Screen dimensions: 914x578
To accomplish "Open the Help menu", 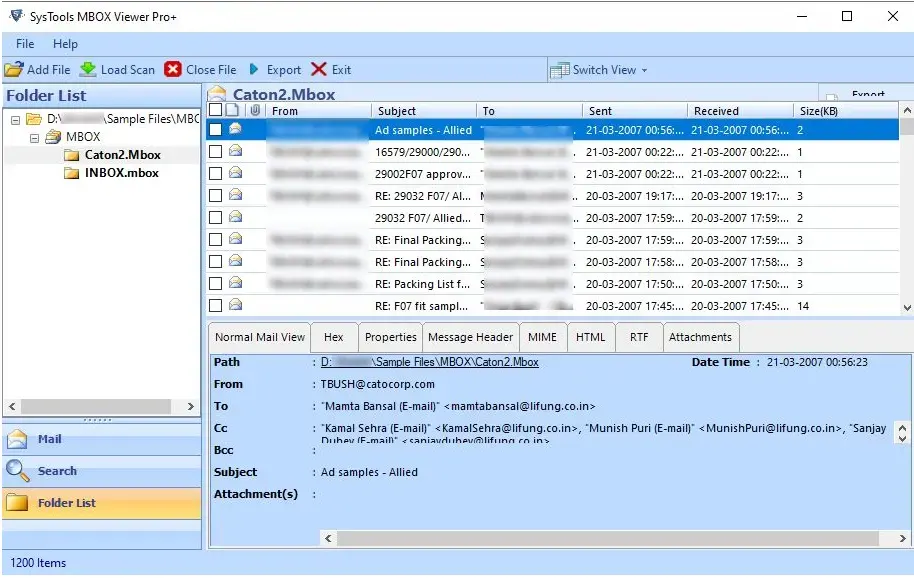I will 65,44.
